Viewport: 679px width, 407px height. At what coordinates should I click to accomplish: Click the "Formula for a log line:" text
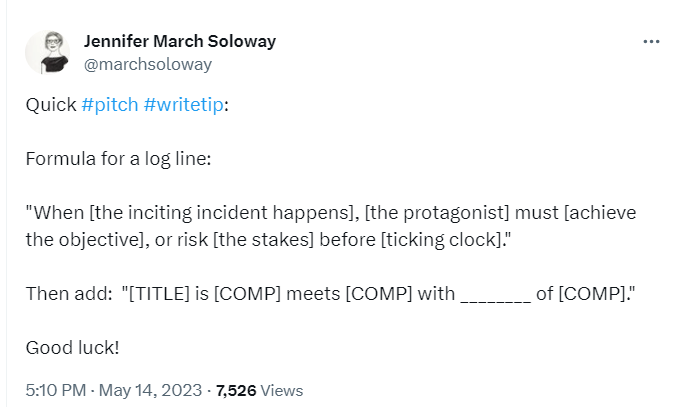pyautogui.click(x=118, y=158)
